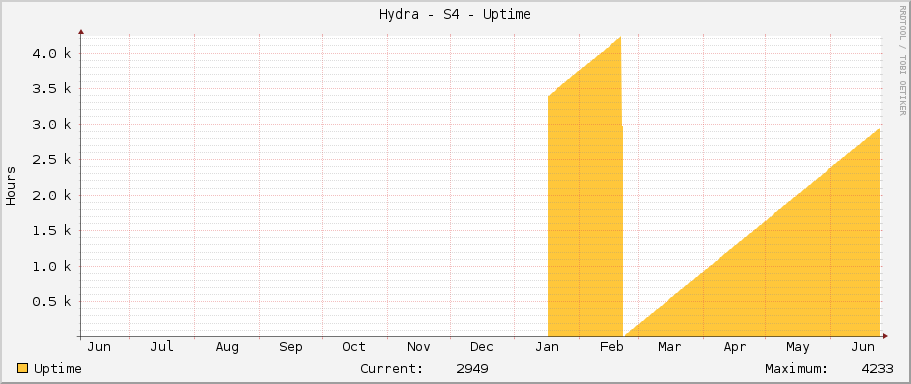Click the "Current:" label in the legend
Viewport: 911px width, 384px height.
392,369
